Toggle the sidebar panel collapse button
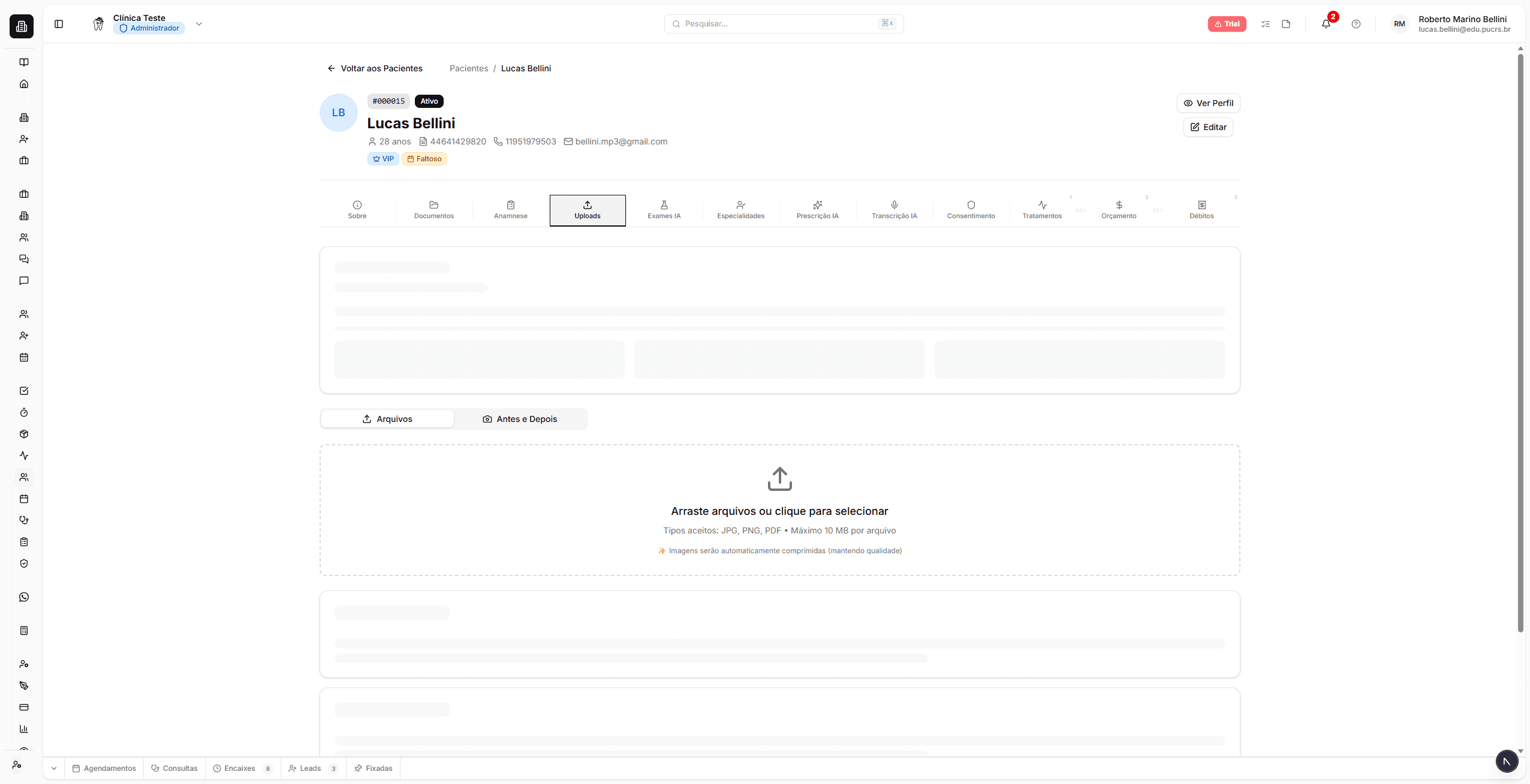1530x784 pixels. click(59, 24)
